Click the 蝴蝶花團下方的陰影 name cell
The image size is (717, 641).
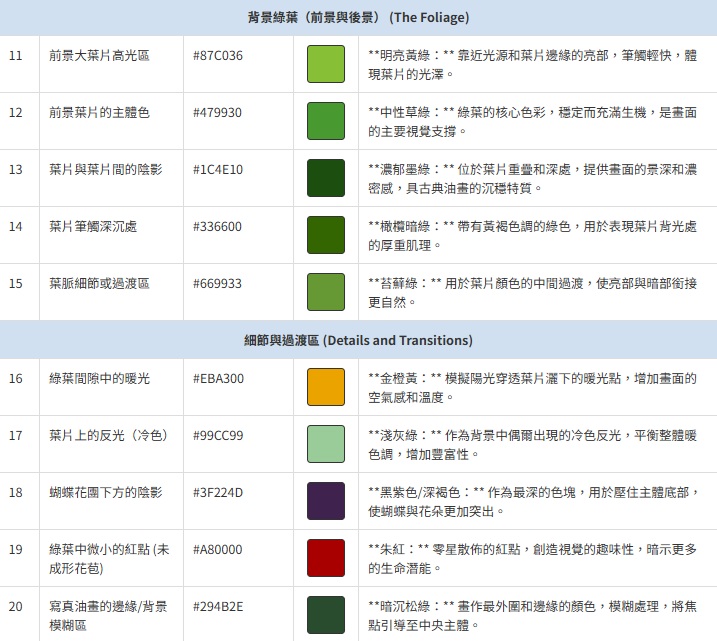click(106, 493)
